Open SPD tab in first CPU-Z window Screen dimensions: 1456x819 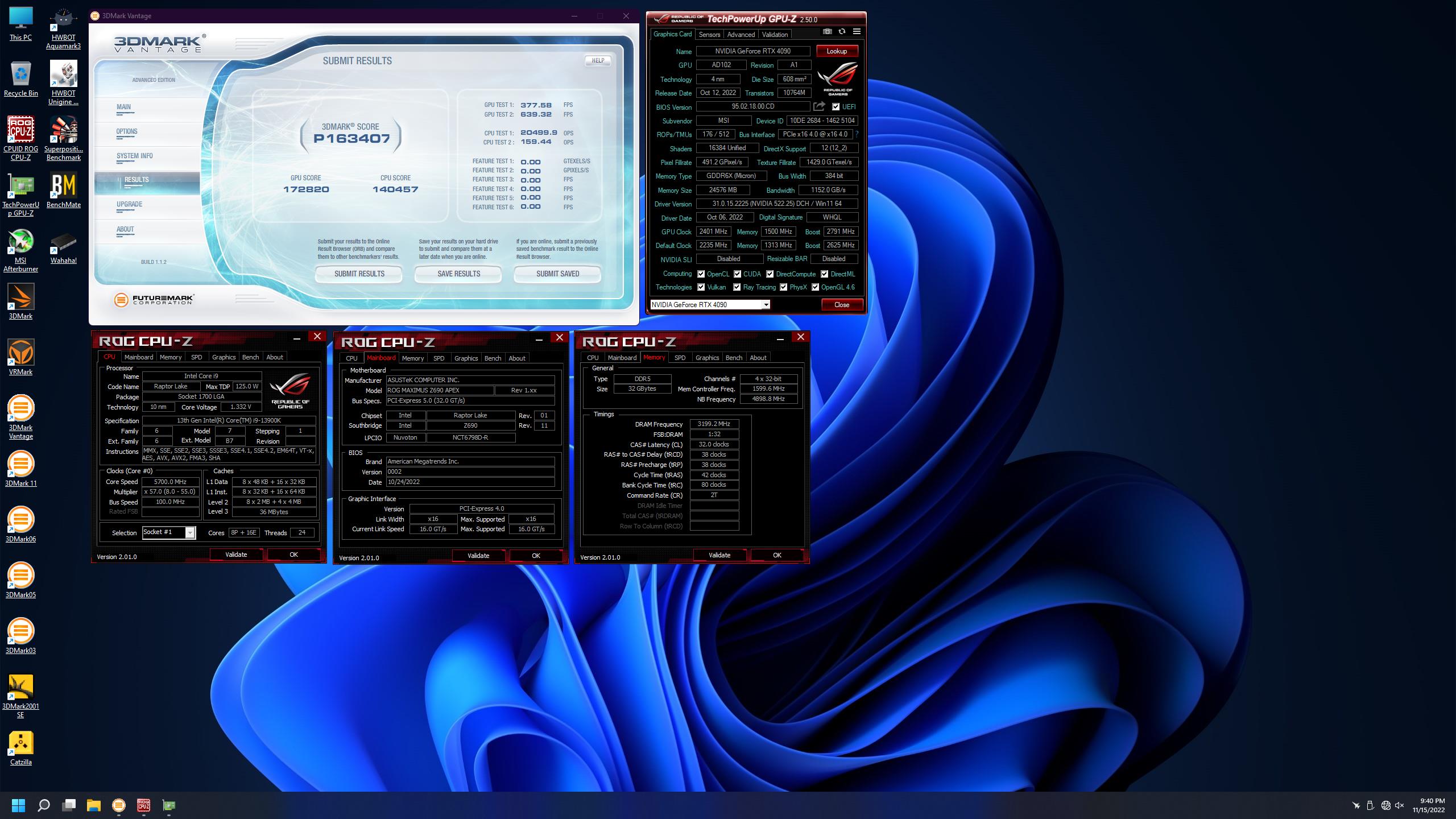point(196,357)
